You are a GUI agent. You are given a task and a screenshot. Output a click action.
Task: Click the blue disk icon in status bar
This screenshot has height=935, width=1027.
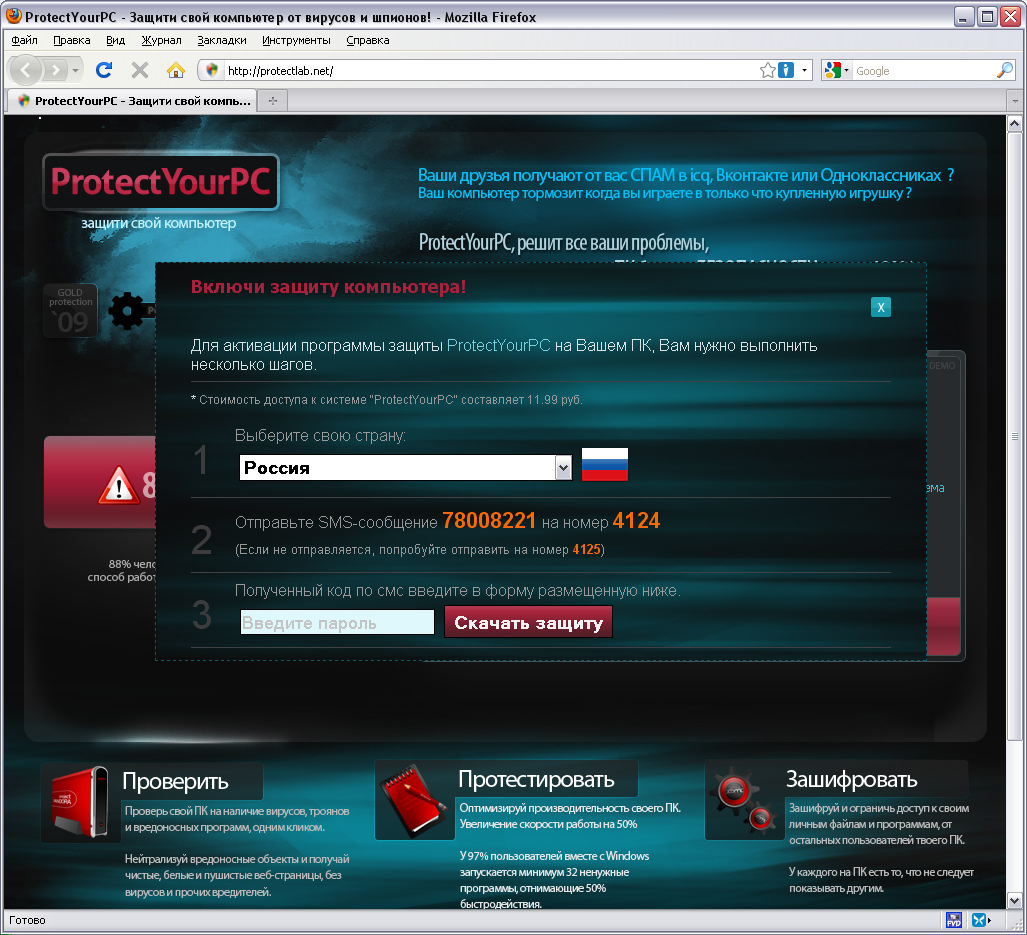coord(954,920)
